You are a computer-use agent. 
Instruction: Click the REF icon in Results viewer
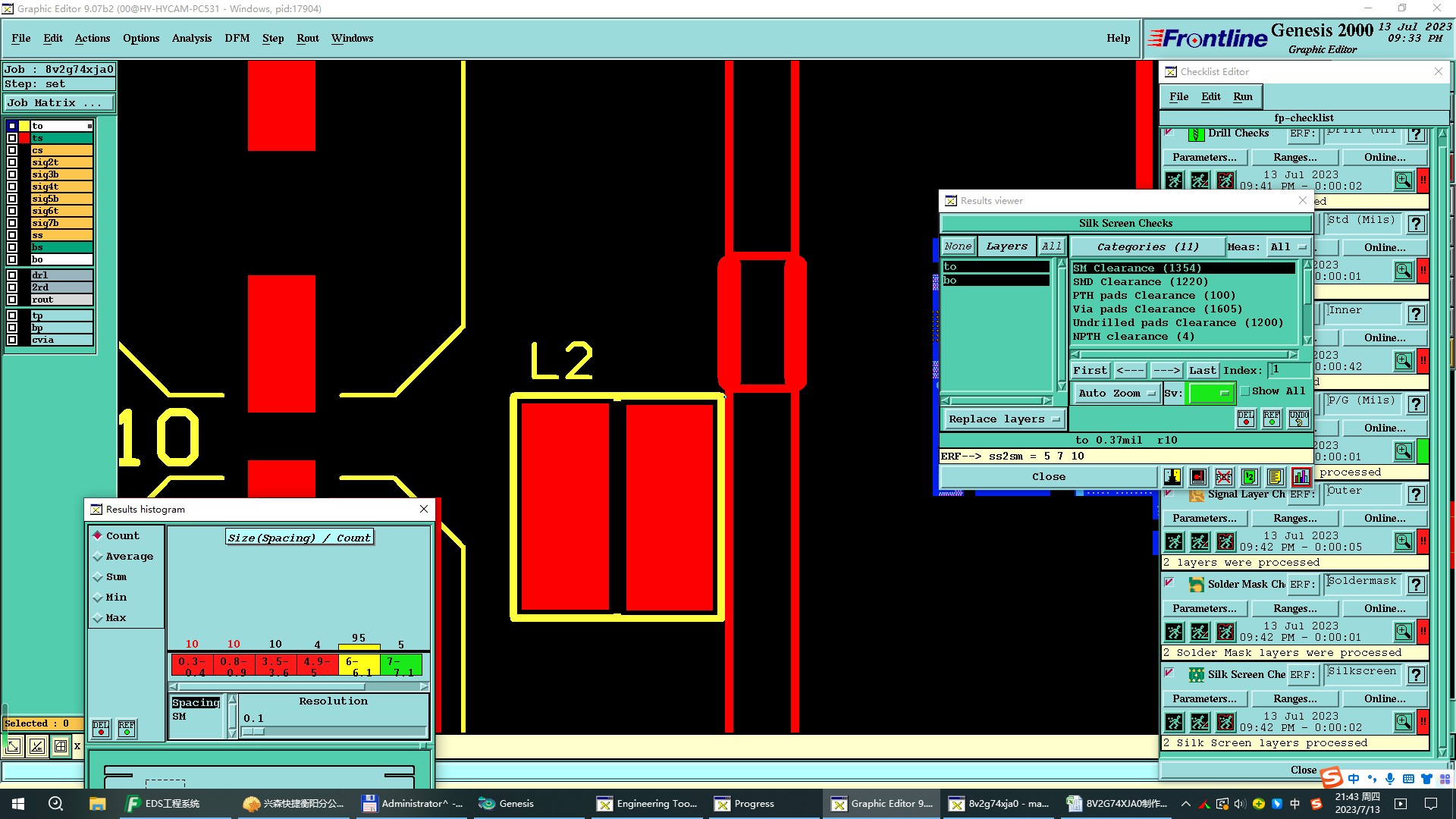coord(1272,419)
